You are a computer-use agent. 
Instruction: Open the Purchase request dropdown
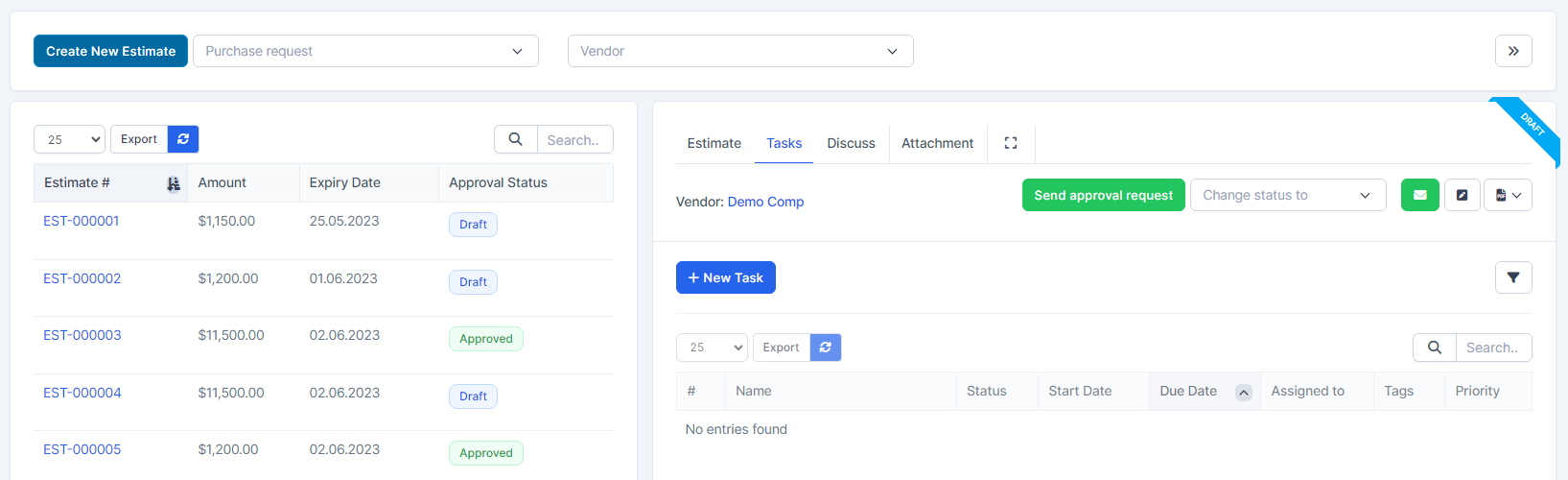pyautogui.click(x=365, y=51)
